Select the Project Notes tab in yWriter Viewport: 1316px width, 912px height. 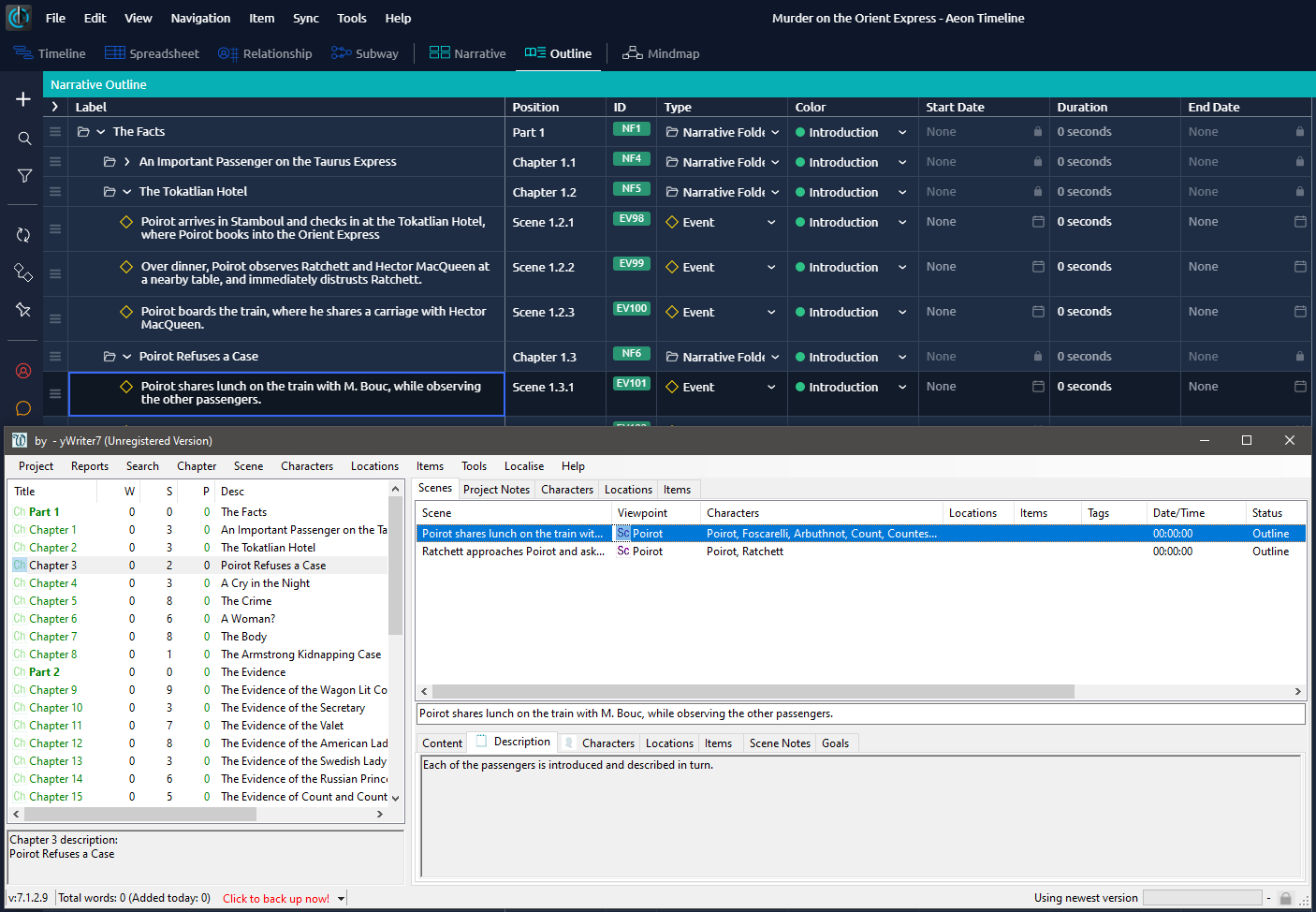click(496, 490)
